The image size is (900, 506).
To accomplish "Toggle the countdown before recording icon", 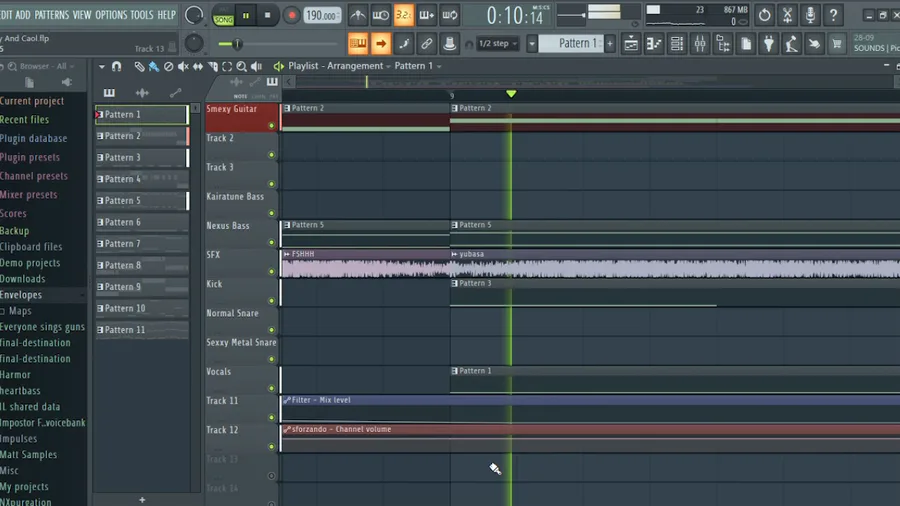I will [404, 15].
